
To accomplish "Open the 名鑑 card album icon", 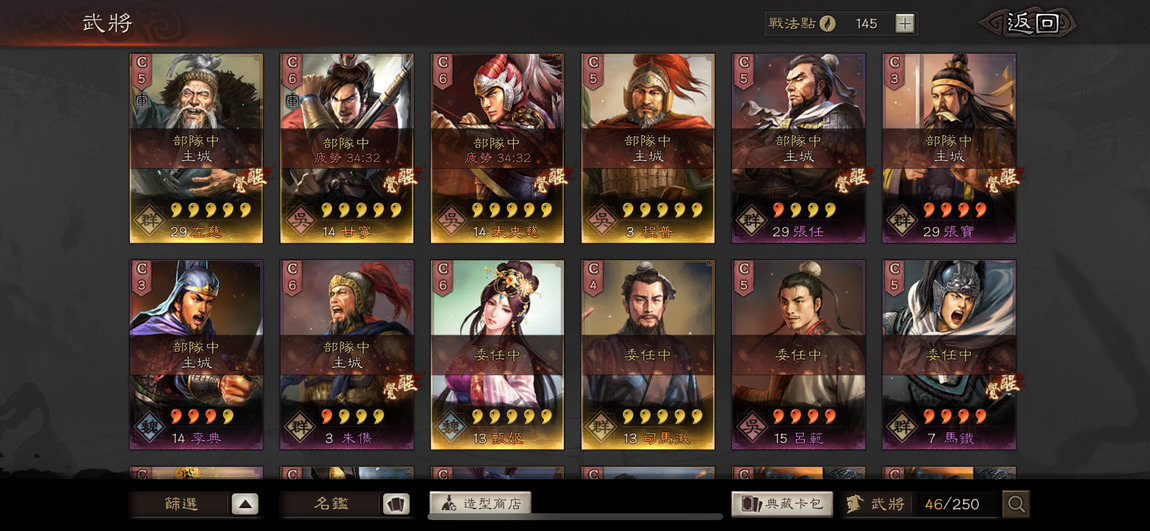I will click(396, 504).
